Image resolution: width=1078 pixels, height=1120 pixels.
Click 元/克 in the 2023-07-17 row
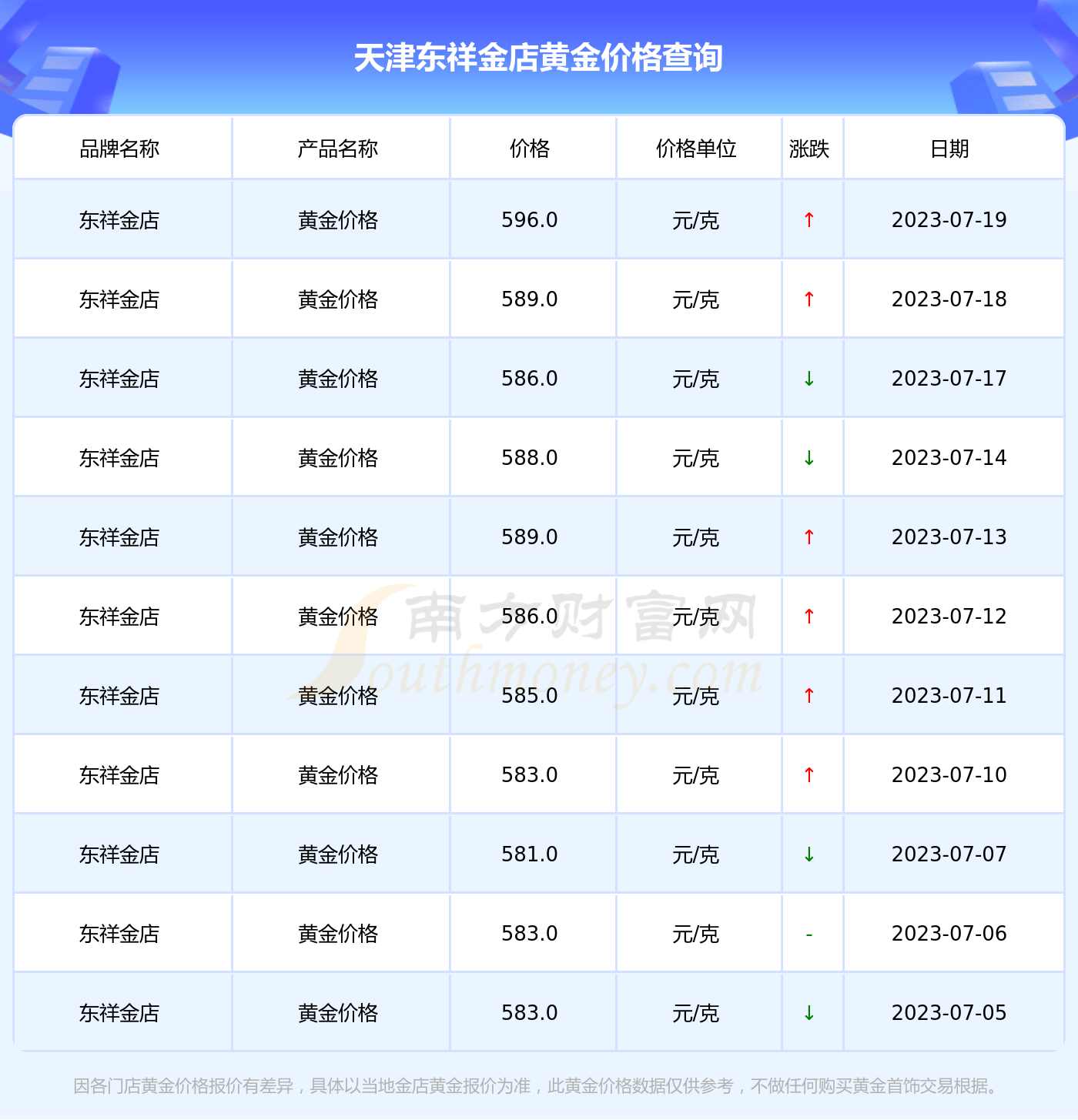pyautogui.click(x=696, y=379)
